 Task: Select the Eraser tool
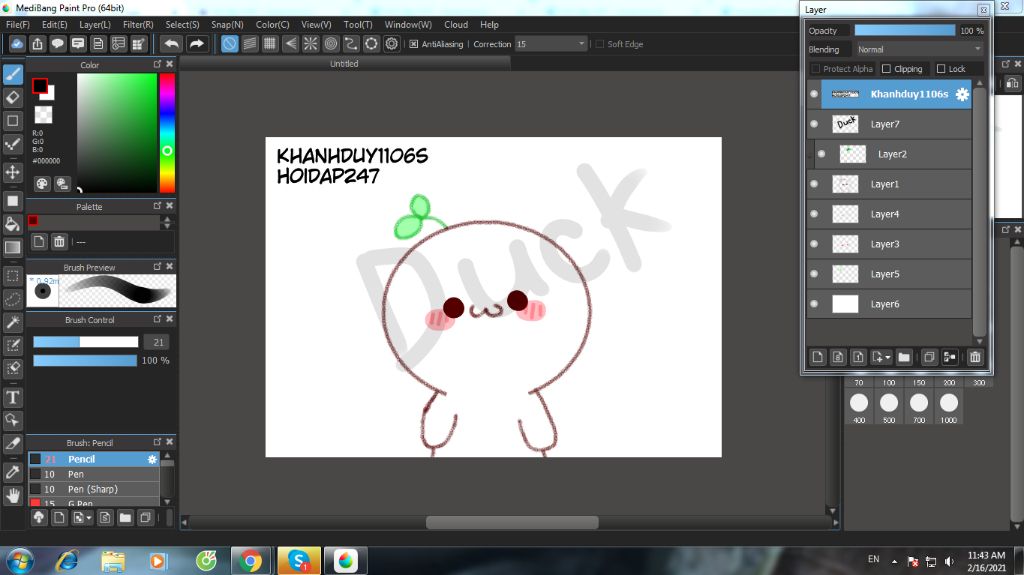tap(12, 97)
